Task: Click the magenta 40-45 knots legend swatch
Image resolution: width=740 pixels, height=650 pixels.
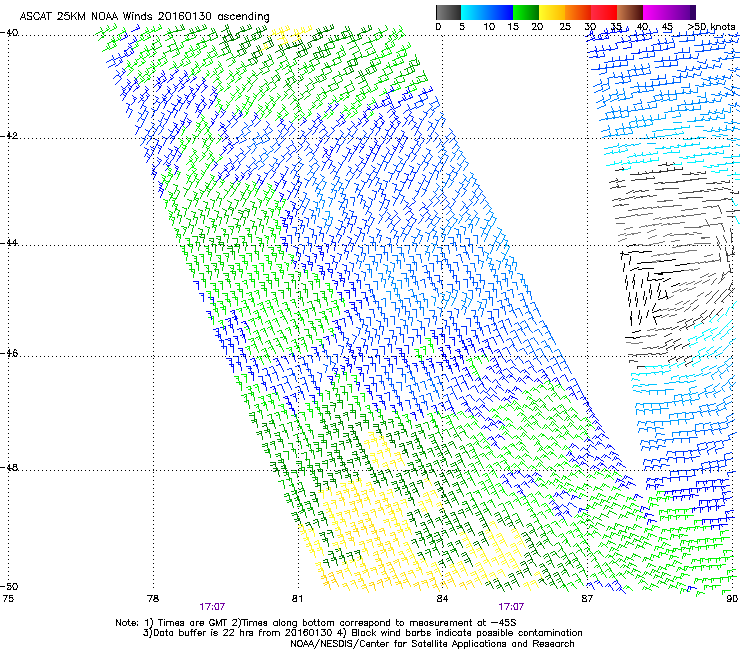Action: click(656, 12)
